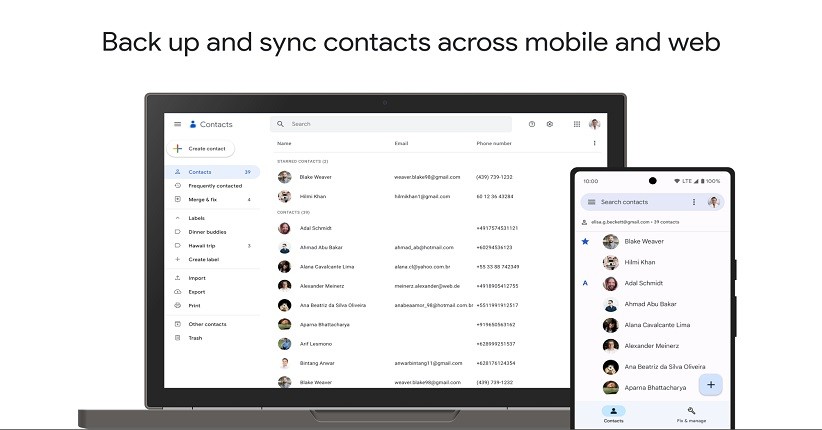Open the phone's hamburger navigation drawer
The height and width of the screenshot is (430, 822).
pyautogui.click(x=591, y=202)
